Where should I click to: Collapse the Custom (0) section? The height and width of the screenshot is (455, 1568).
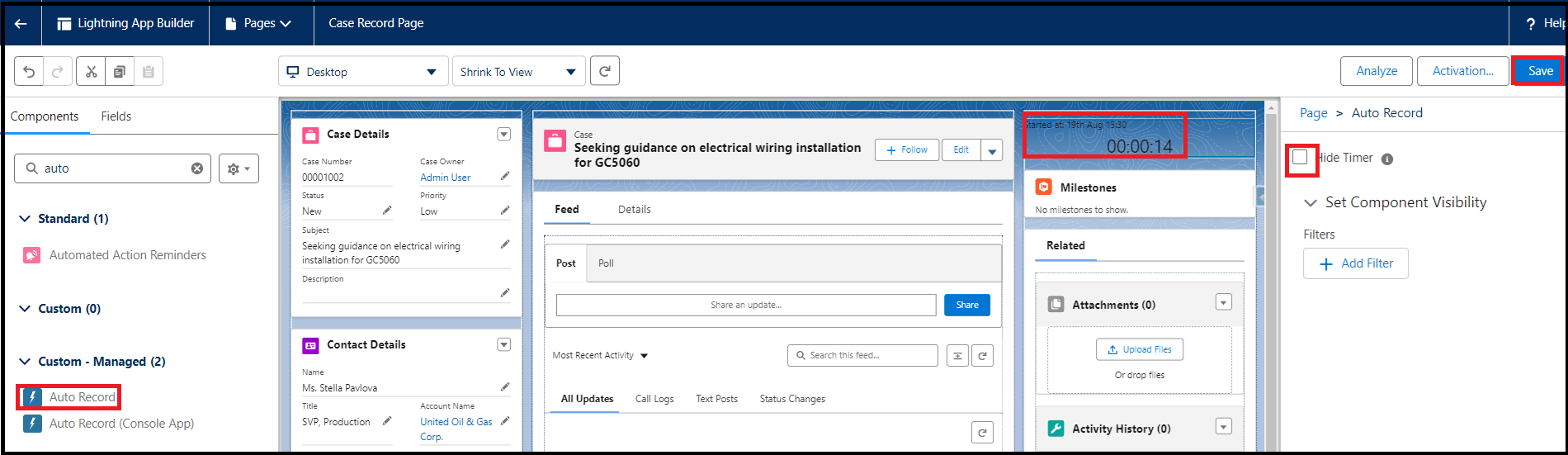pos(25,309)
